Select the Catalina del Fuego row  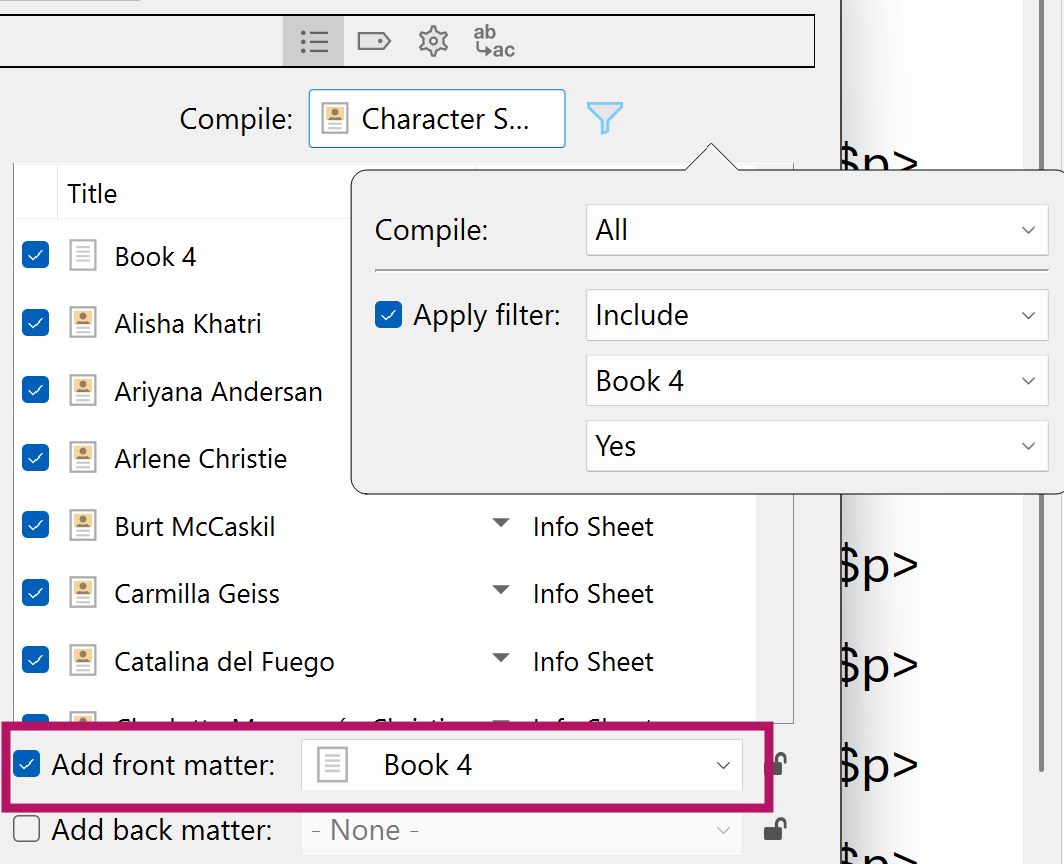tap(385, 661)
